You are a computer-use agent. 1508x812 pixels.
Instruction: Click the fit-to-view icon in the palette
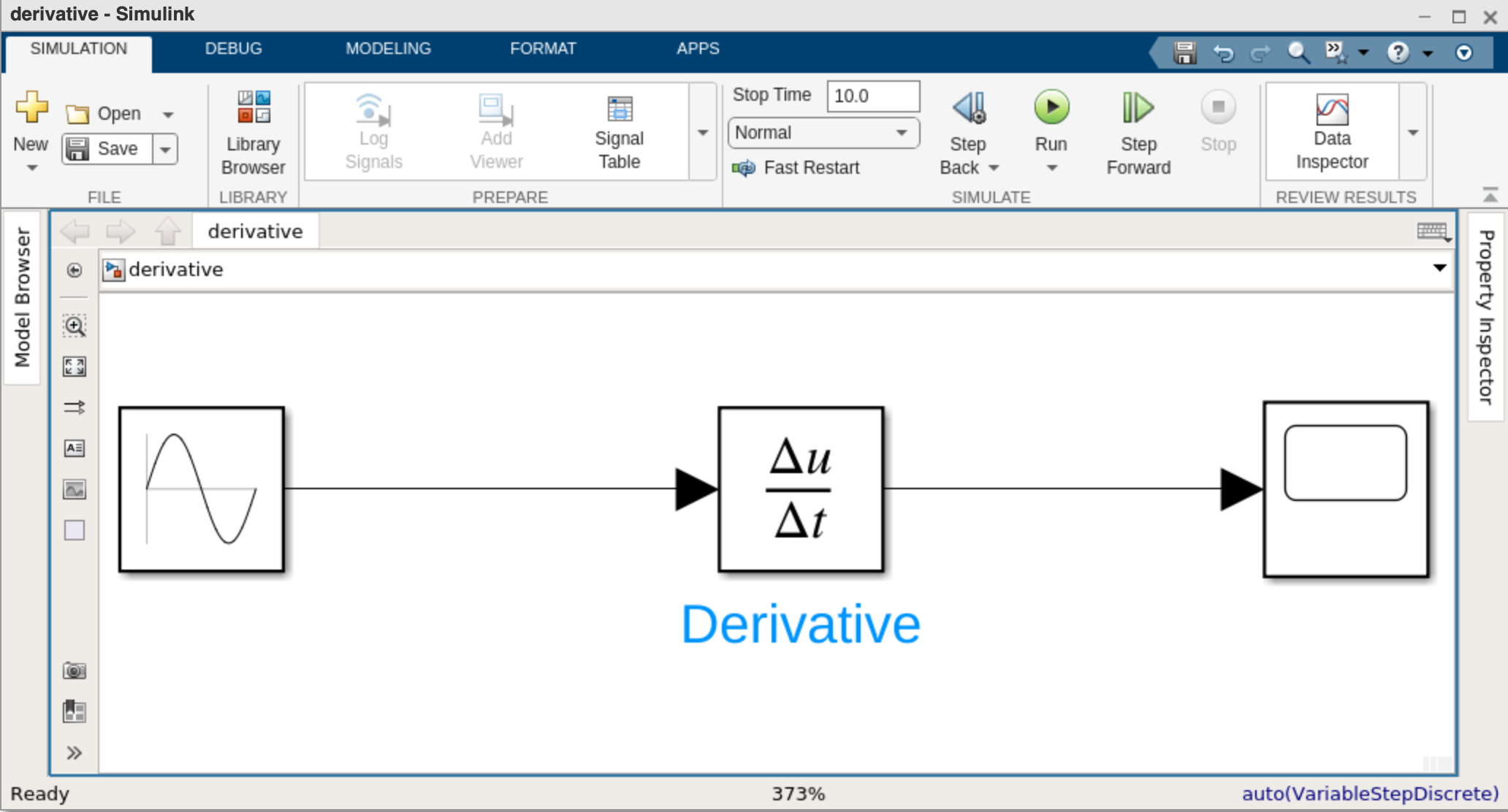tap(74, 367)
